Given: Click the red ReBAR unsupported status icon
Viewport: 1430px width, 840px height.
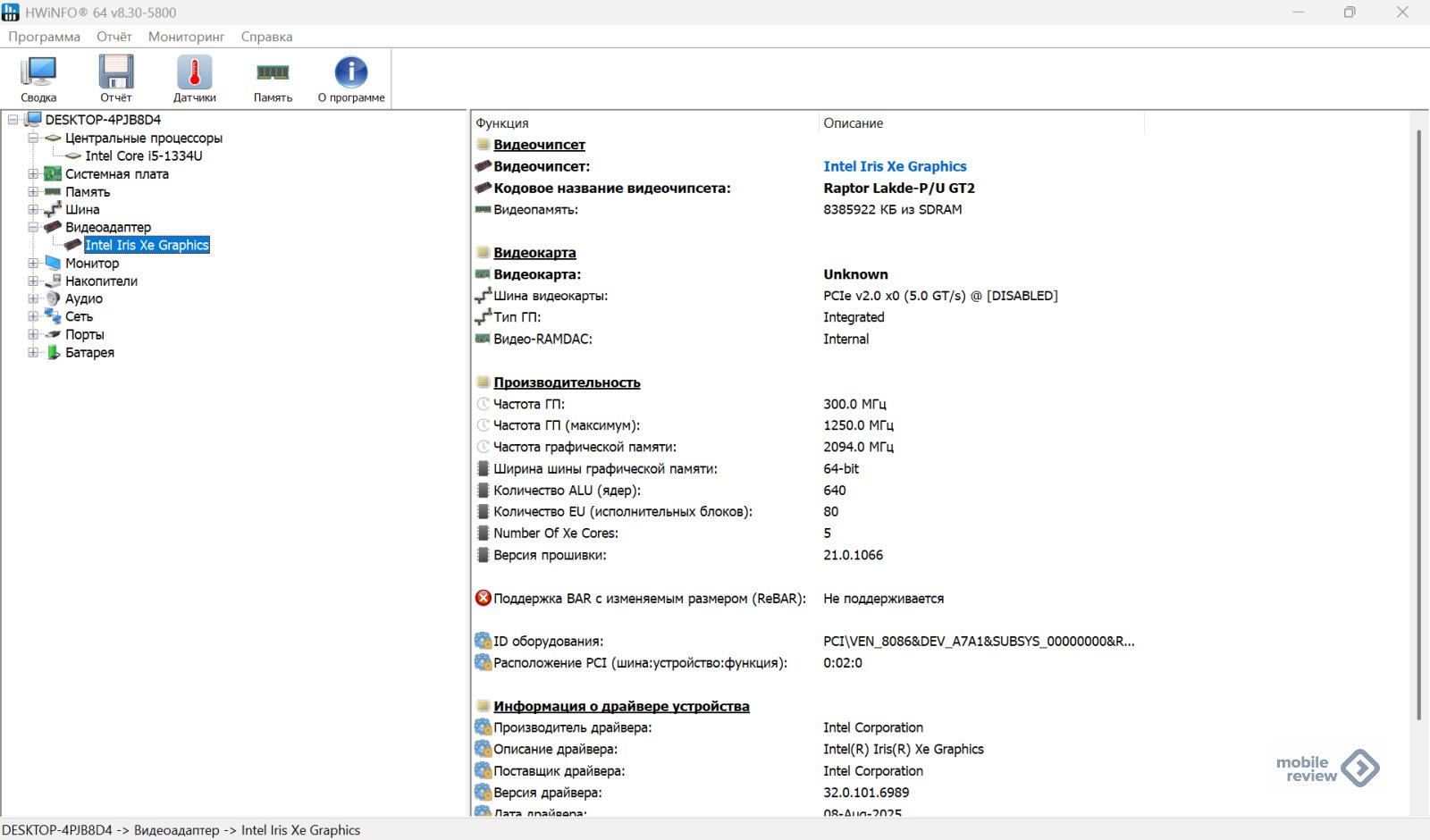Looking at the screenshot, I should click(484, 598).
